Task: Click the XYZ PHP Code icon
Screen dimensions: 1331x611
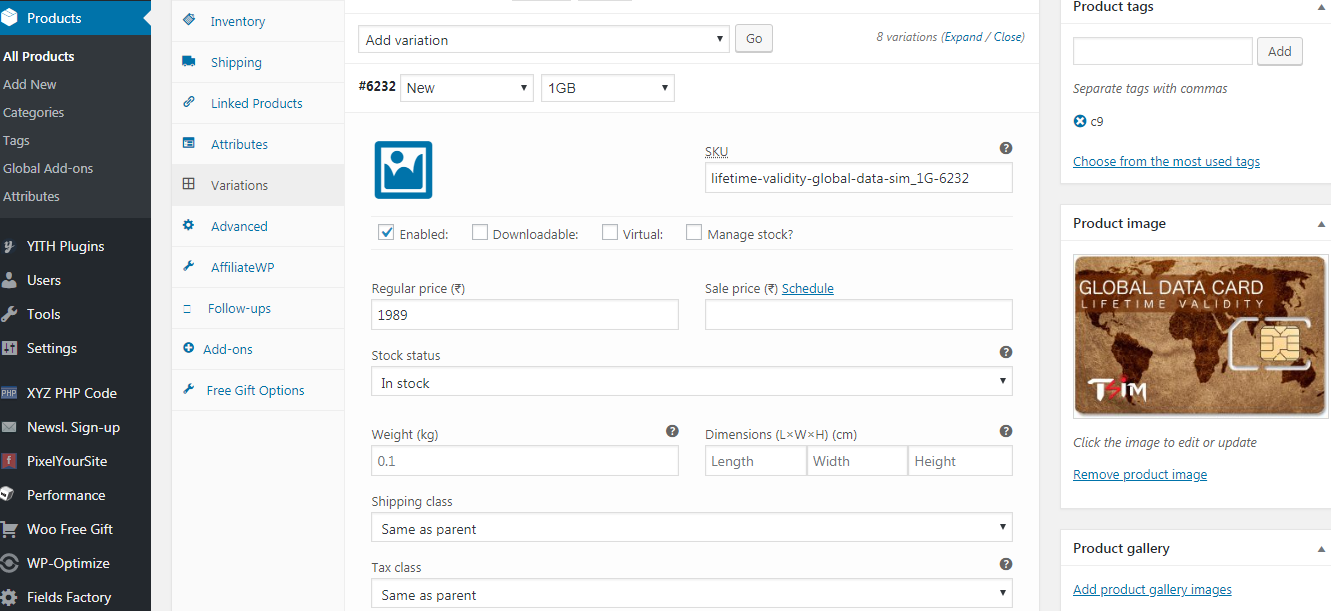Action: coord(10,393)
